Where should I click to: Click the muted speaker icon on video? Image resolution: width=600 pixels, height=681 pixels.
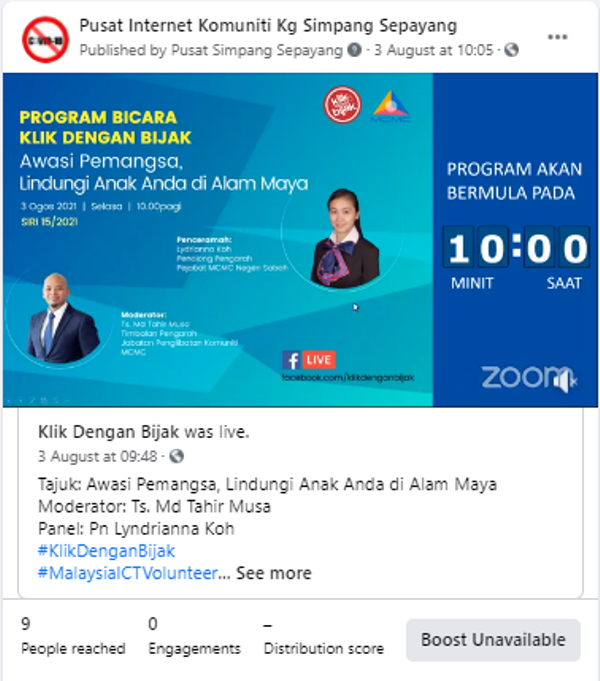point(565,380)
